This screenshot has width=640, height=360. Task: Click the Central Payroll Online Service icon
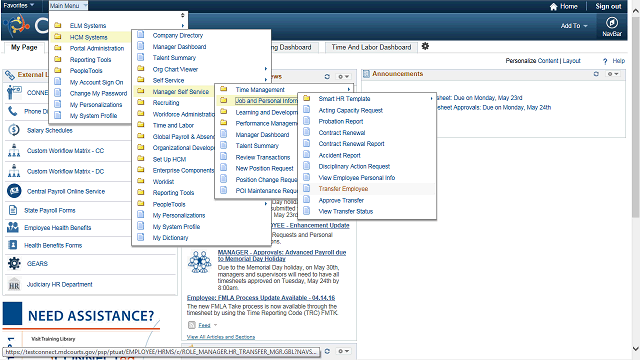14,191
